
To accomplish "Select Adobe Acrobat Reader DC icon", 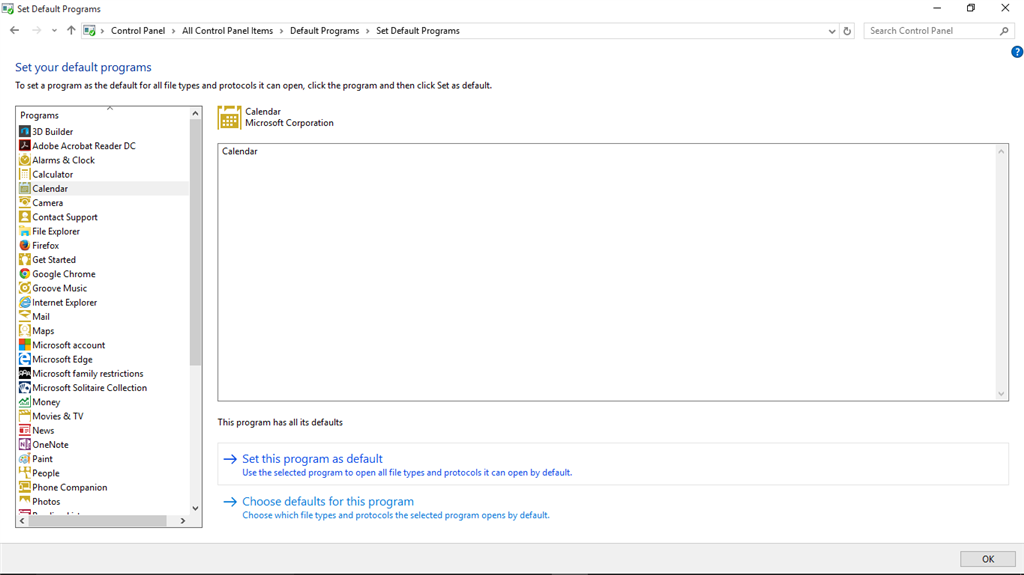I will 25,146.
